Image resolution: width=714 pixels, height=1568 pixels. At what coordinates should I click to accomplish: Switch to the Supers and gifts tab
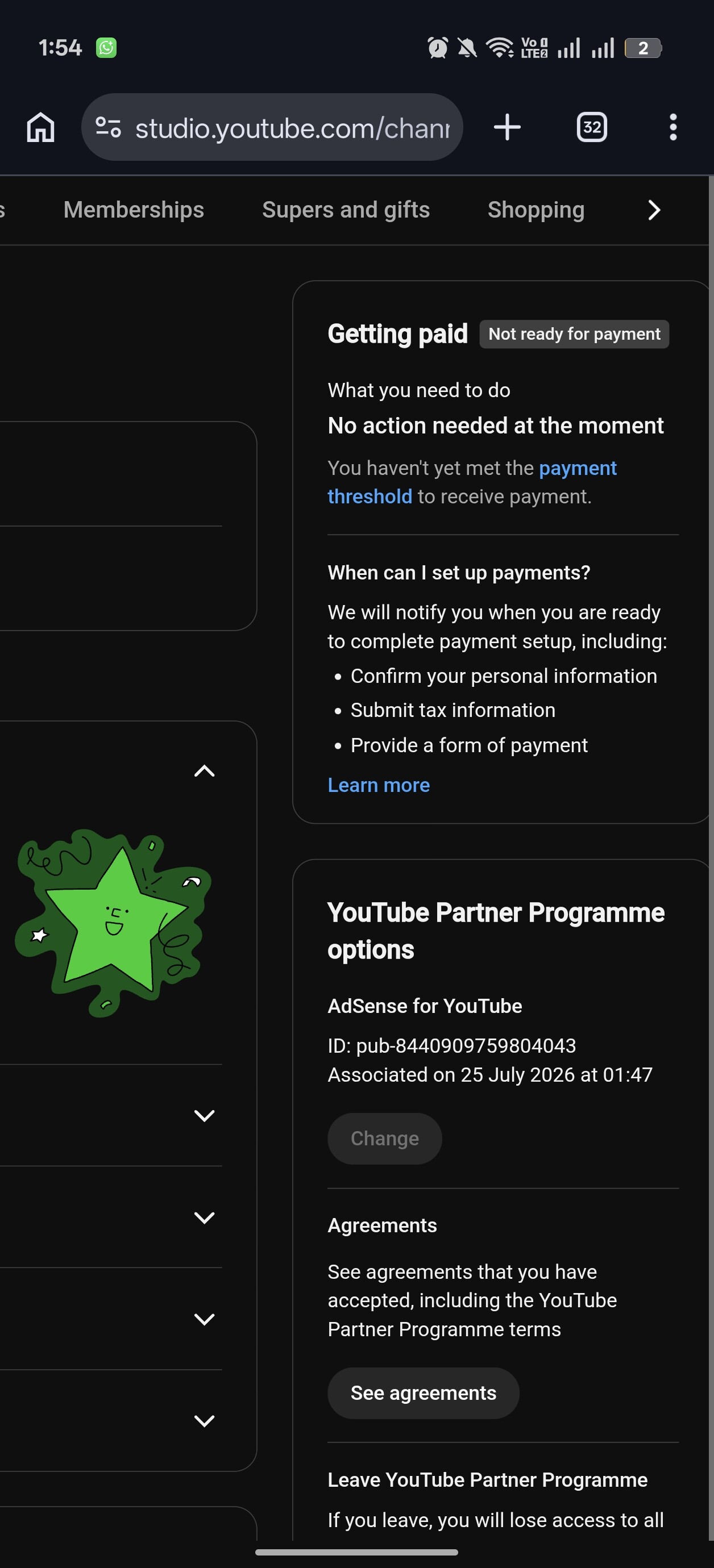[x=346, y=210]
